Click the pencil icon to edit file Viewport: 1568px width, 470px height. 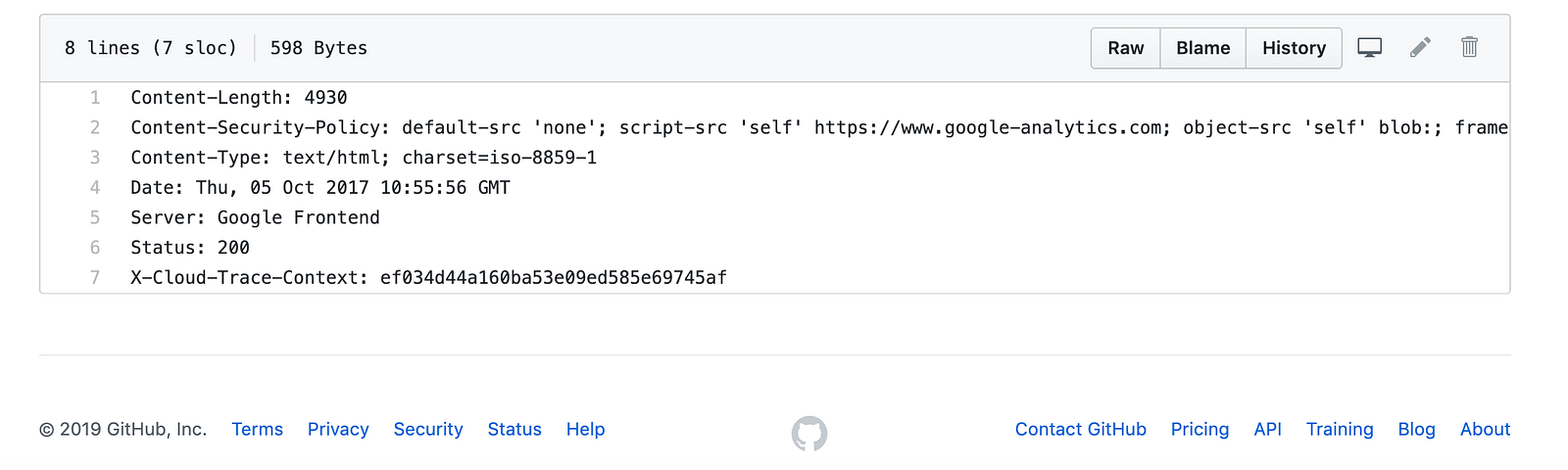[x=1420, y=47]
